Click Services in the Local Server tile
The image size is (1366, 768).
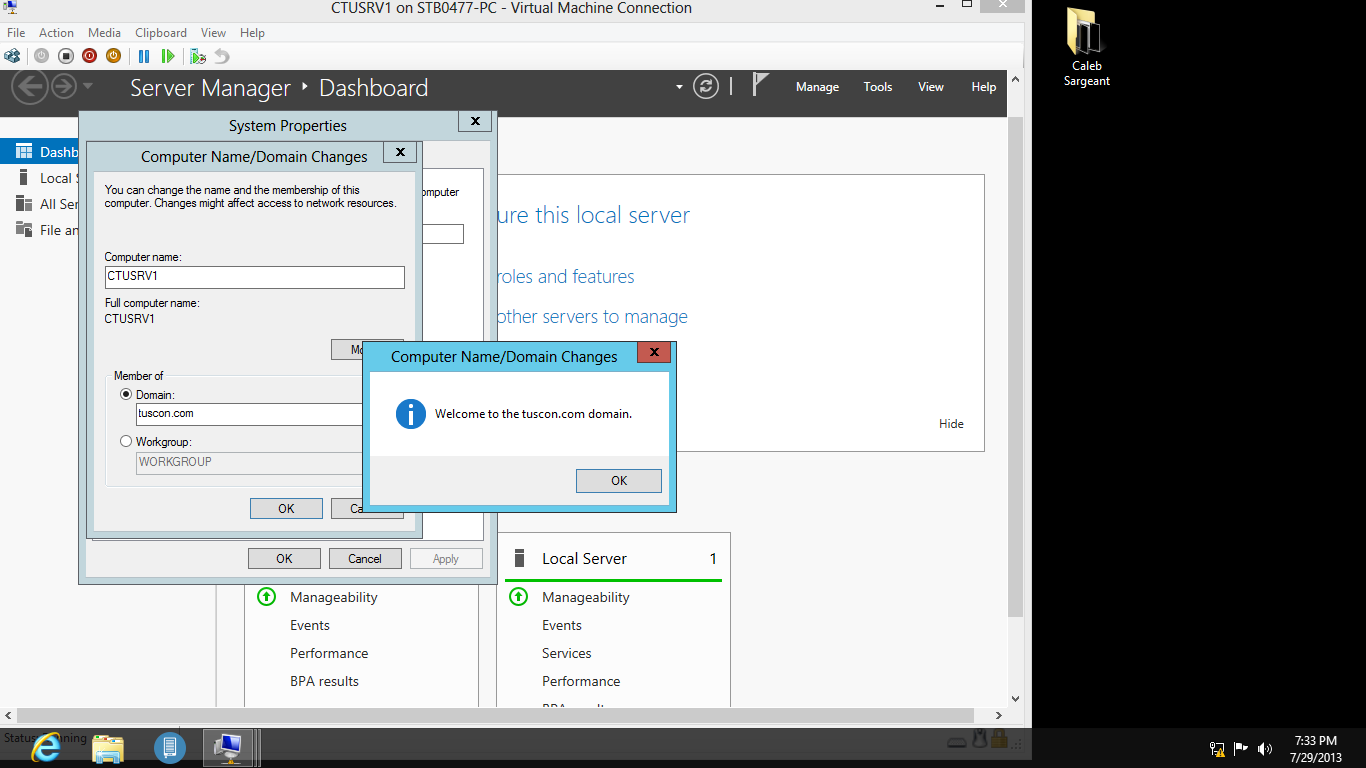click(567, 653)
